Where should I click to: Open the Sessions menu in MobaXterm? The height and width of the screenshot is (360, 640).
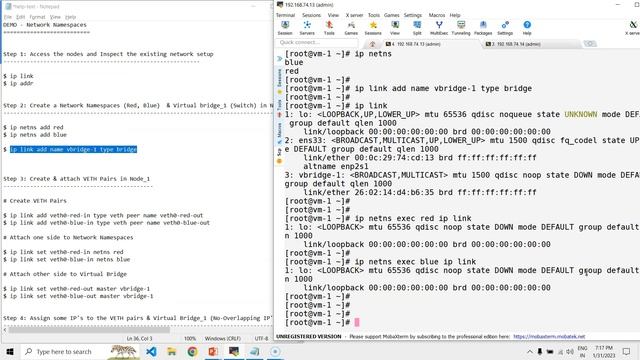click(x=311, y=15)
